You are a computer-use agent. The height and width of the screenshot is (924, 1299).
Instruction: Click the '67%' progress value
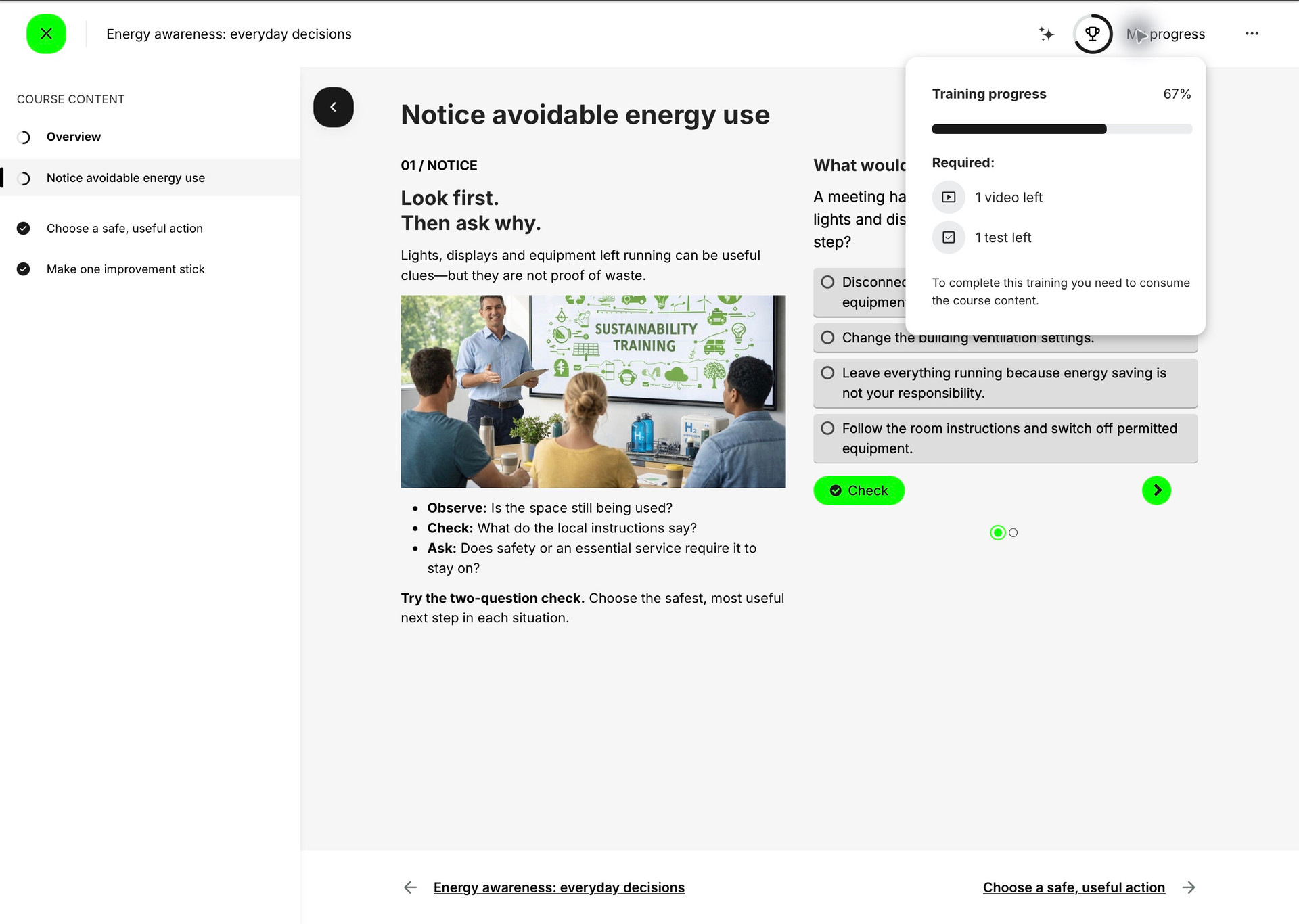pyautogui.click(x=1177, y=94)
